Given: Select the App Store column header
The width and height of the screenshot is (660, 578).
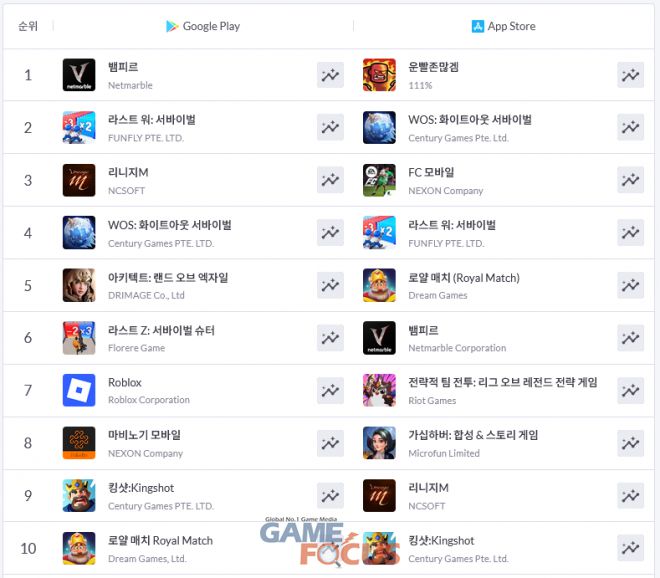Looking at the screenshot, I should 503,26.
